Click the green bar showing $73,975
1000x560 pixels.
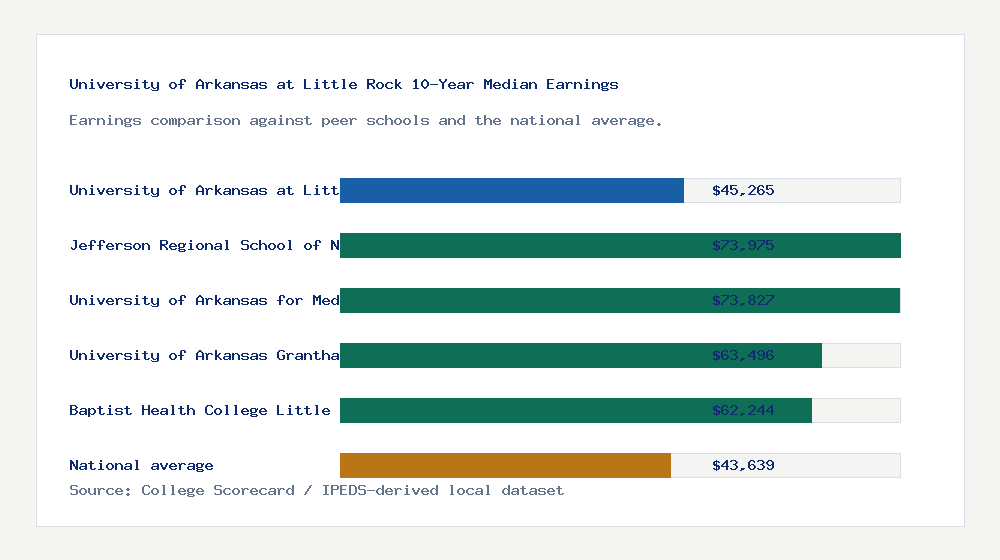coord(620,245)
